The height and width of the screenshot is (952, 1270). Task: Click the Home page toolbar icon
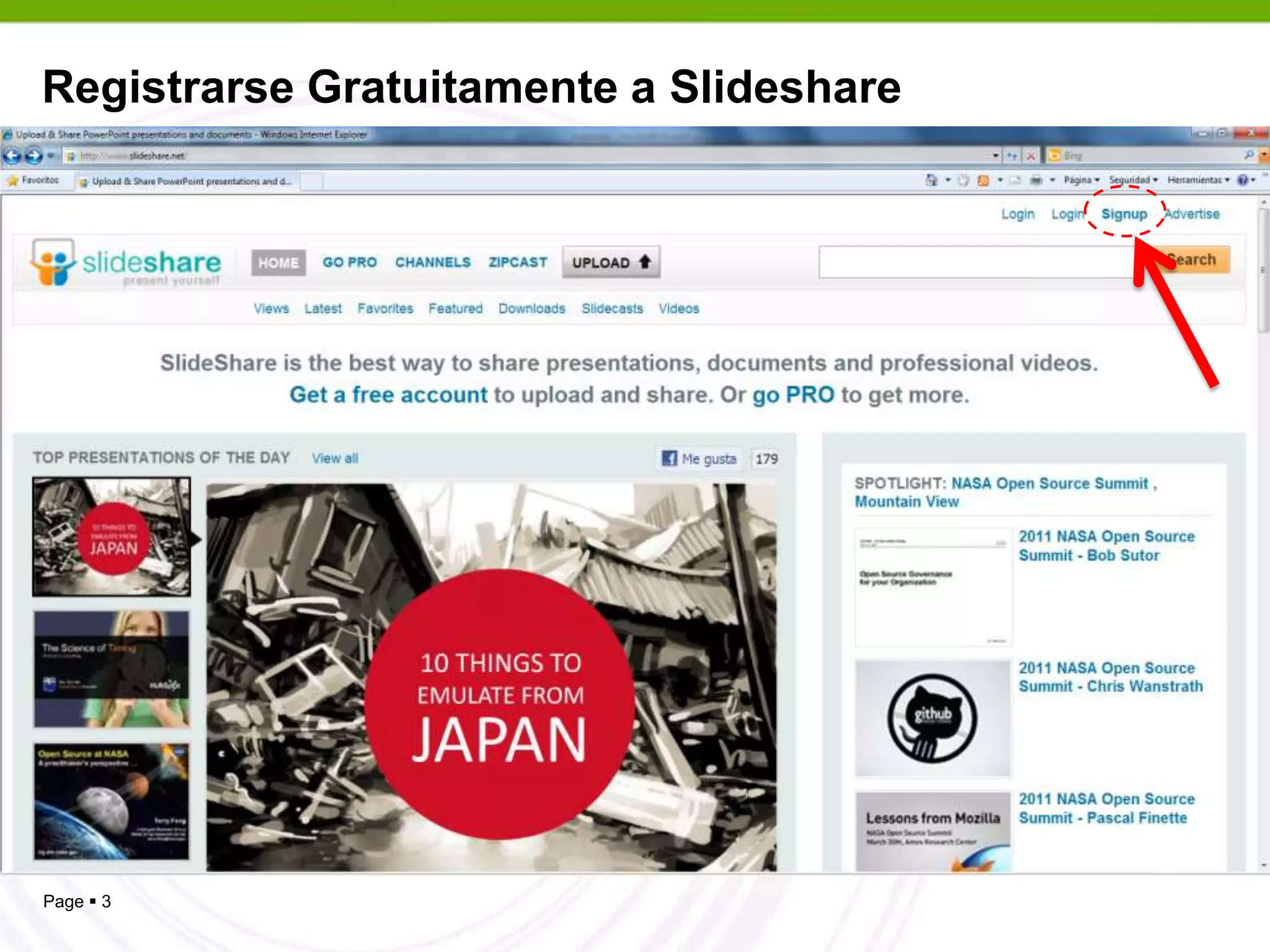click(x=931, y=180)
